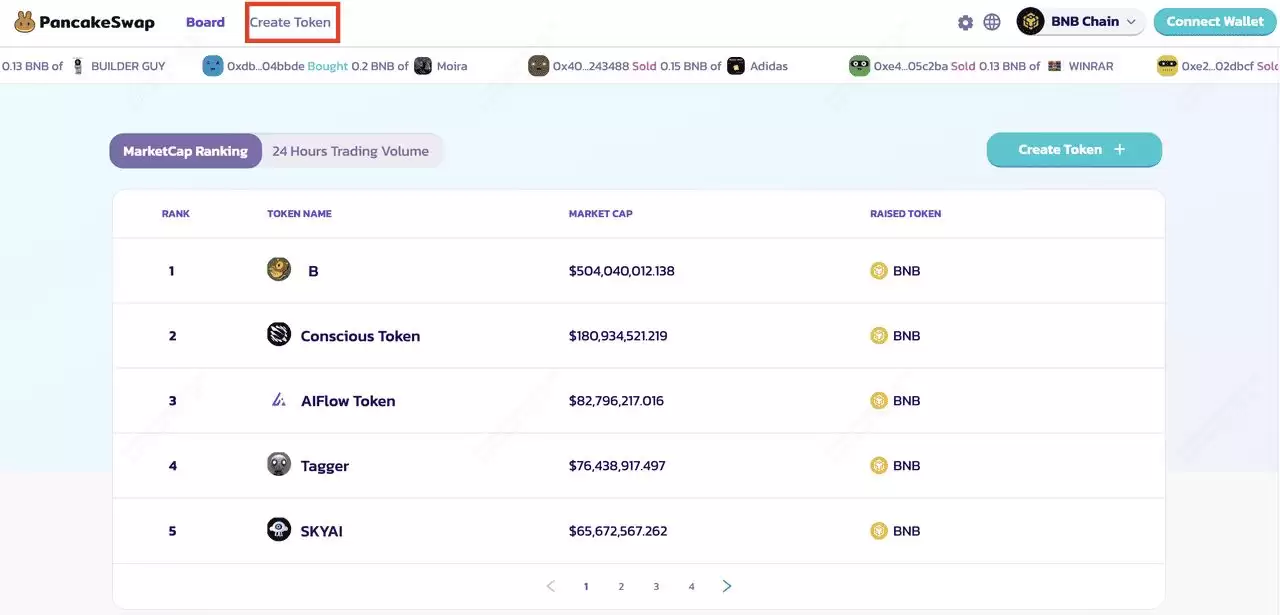
Task: Go to next page with right arrow
Action: coord(726,586)
